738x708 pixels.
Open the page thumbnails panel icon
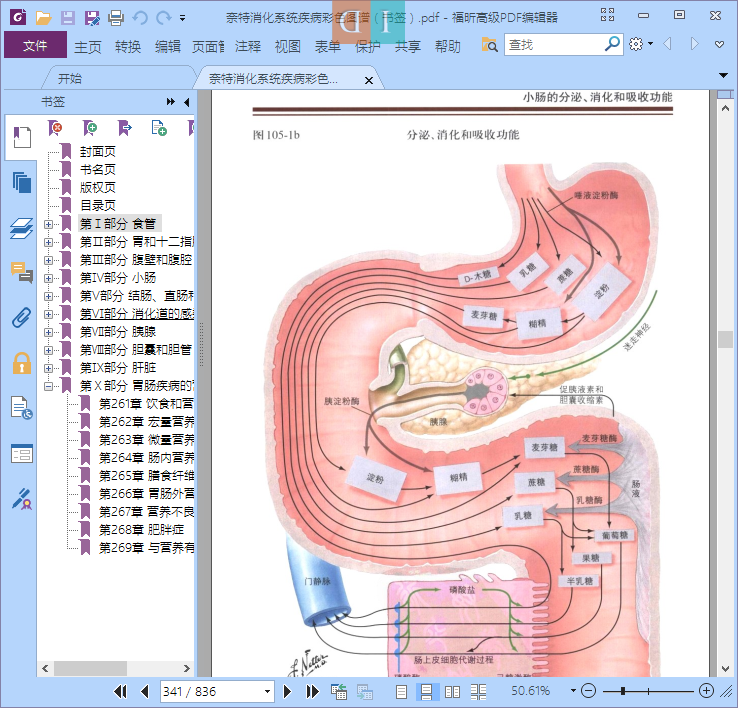click(22, 183)
